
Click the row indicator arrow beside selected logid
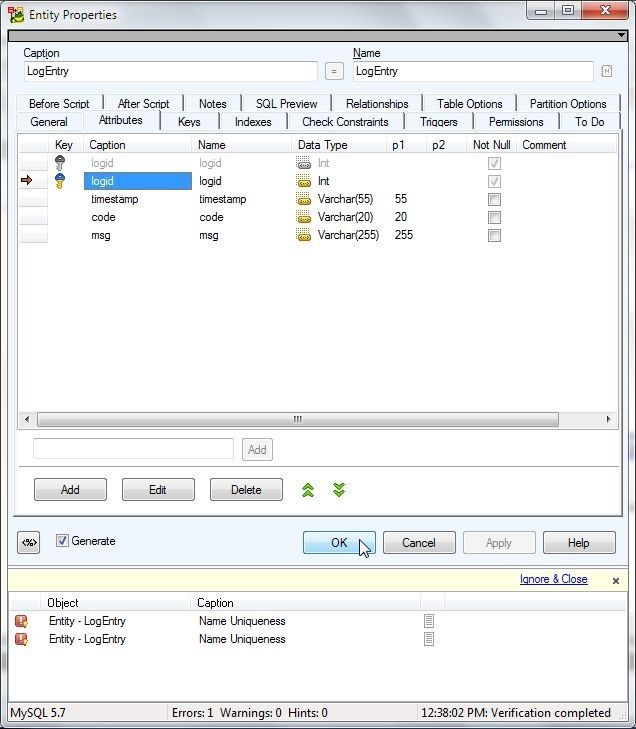[26, 180]
